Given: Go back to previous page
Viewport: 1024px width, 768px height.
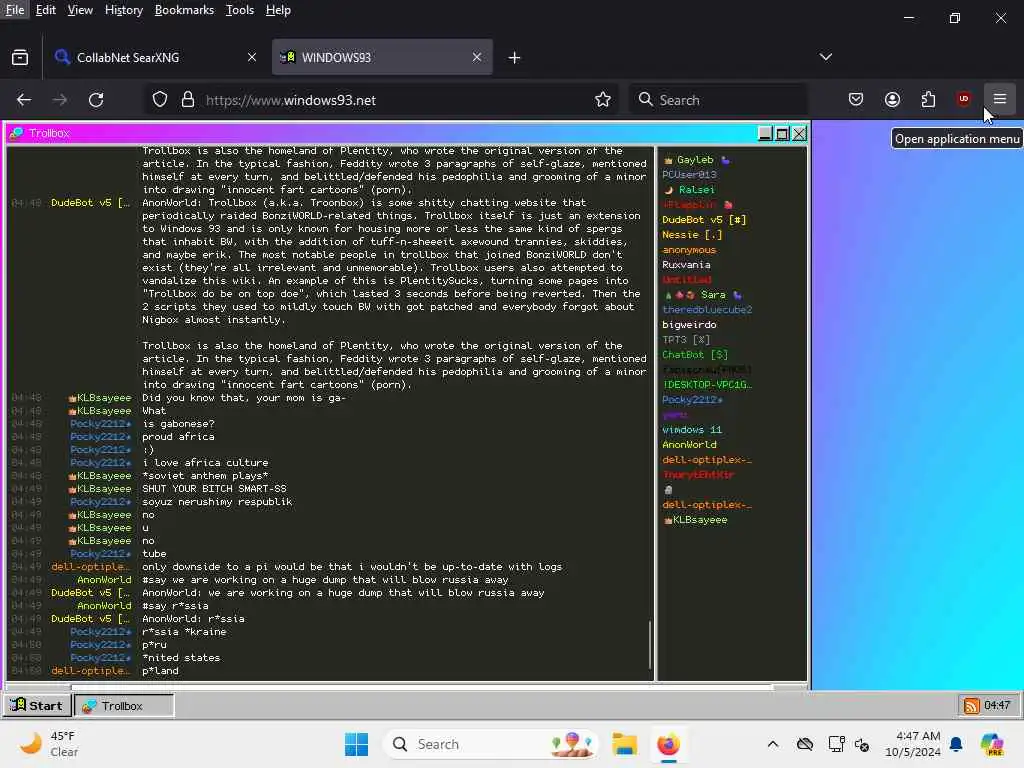Looking at the screenshot, I should pyautogui.click(x=24, y=99).
